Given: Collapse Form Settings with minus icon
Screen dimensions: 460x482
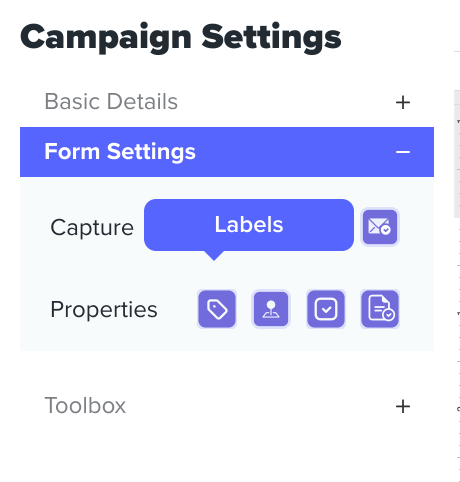Looking at the screenshot, I should click(x=403, y=152).
